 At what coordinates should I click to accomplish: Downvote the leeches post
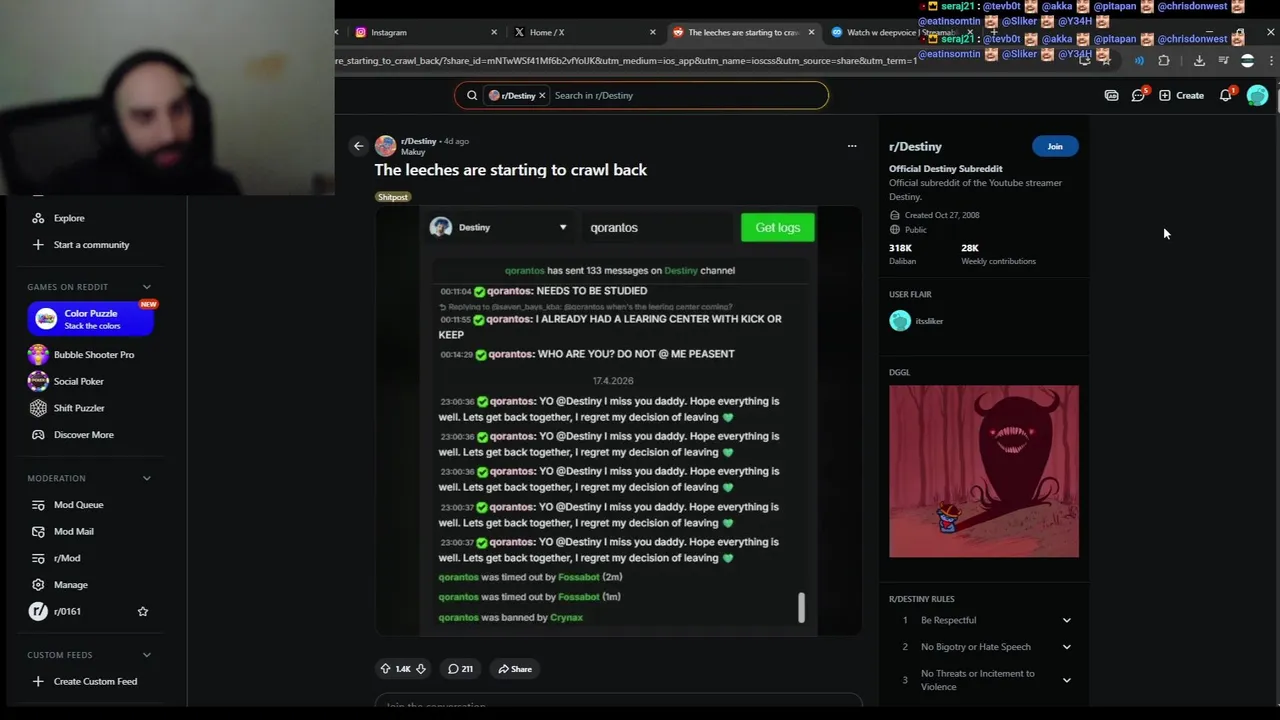click(x=421, y=669)
